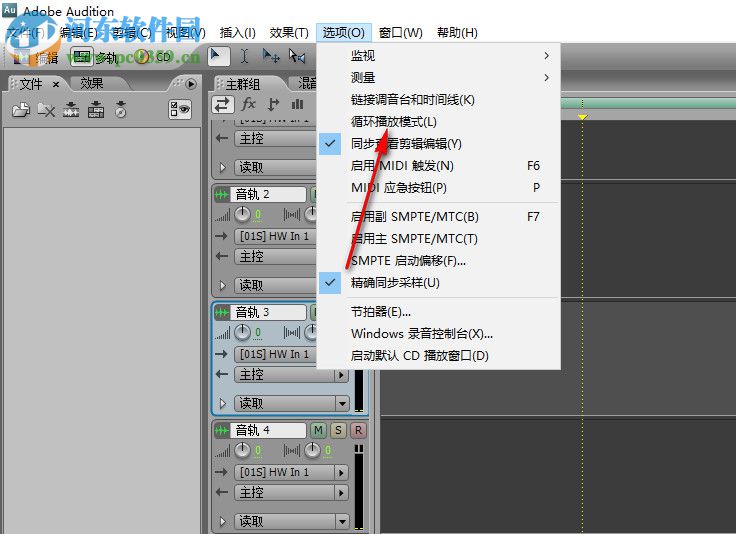Switch to the 多轨 multitrack view button

(x=95, y=57)
